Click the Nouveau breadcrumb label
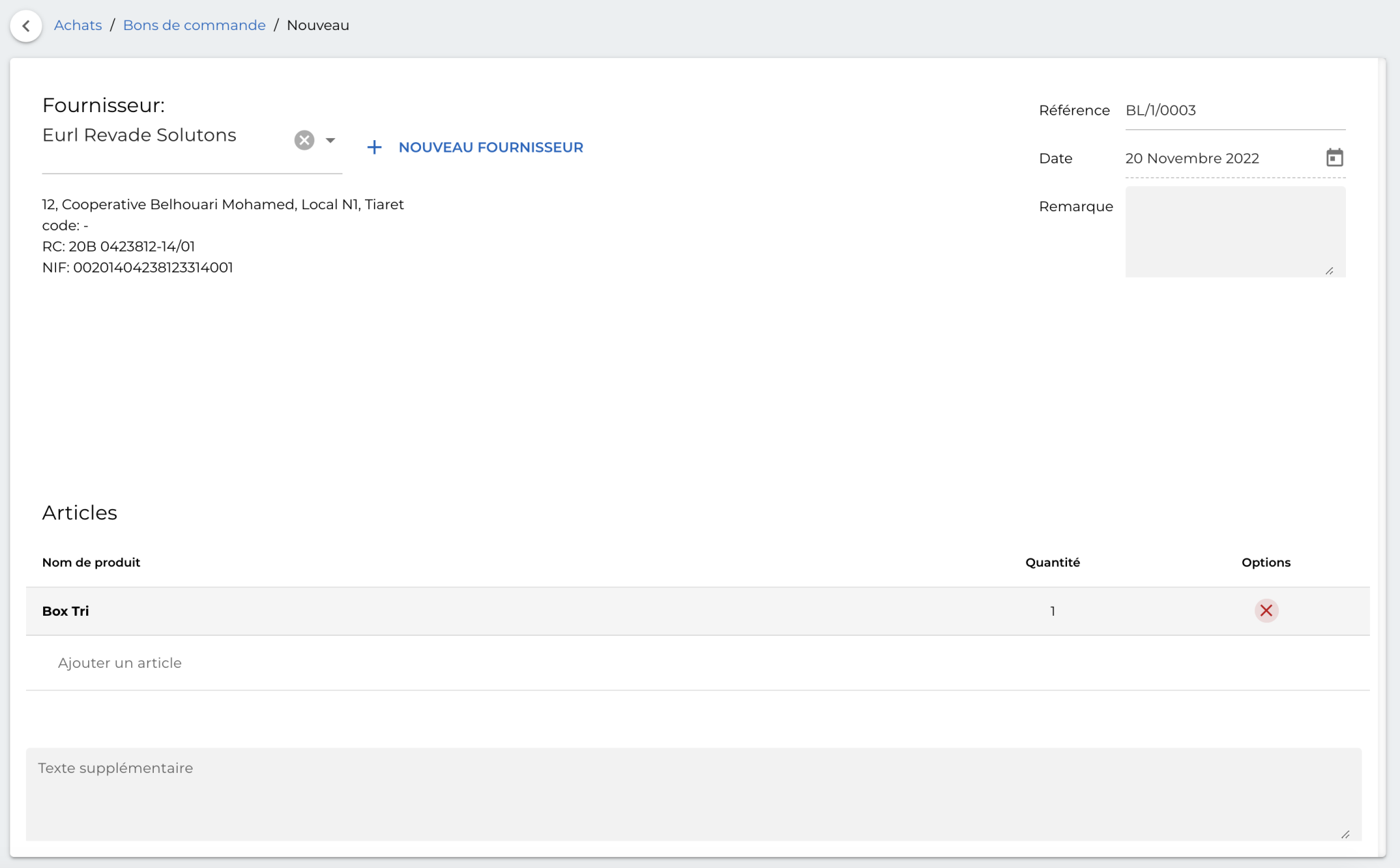Screen dimensions: 1400x868 pos(317,25)
